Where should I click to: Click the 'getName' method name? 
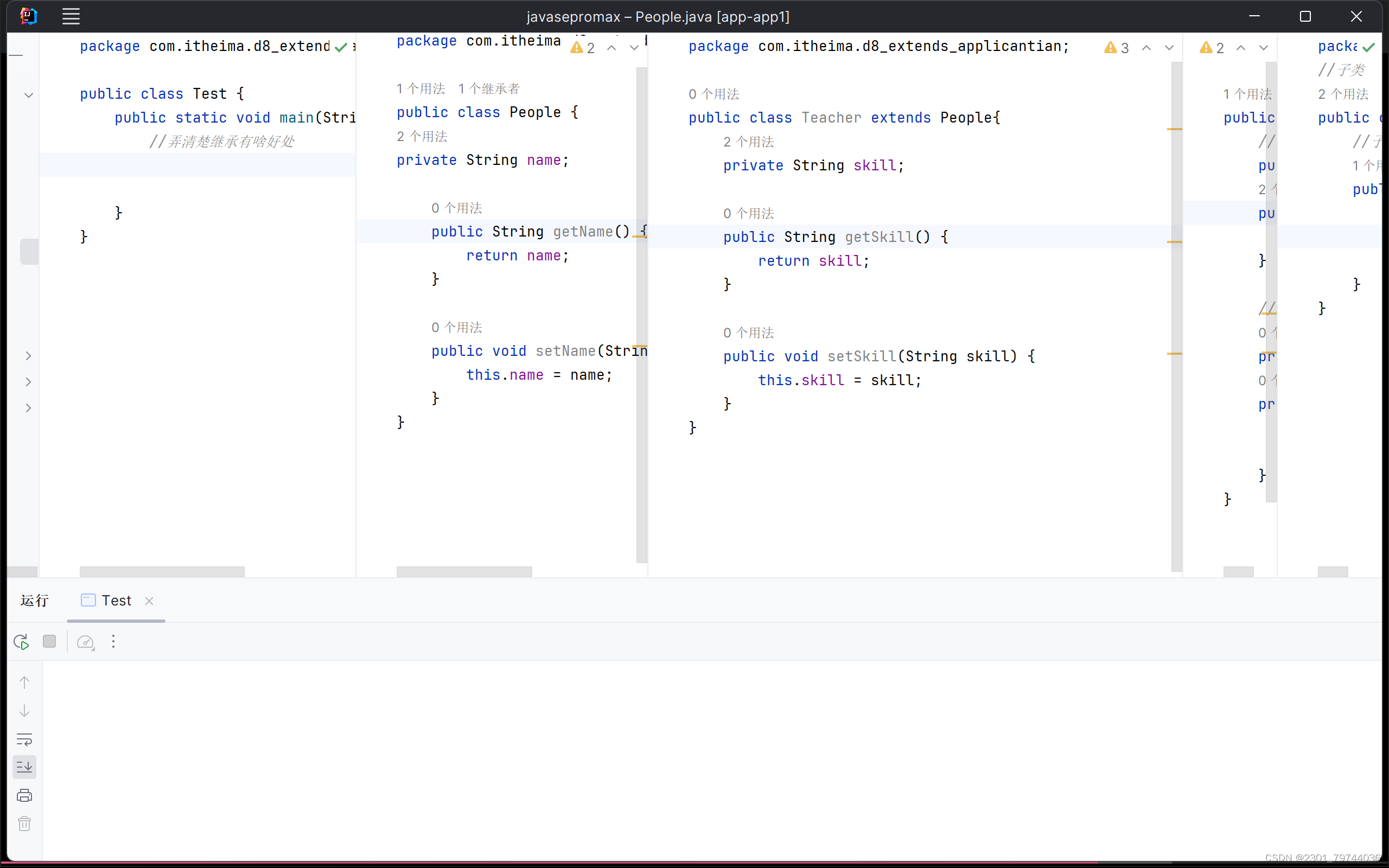pyautogui.click(x=583, y=231)
